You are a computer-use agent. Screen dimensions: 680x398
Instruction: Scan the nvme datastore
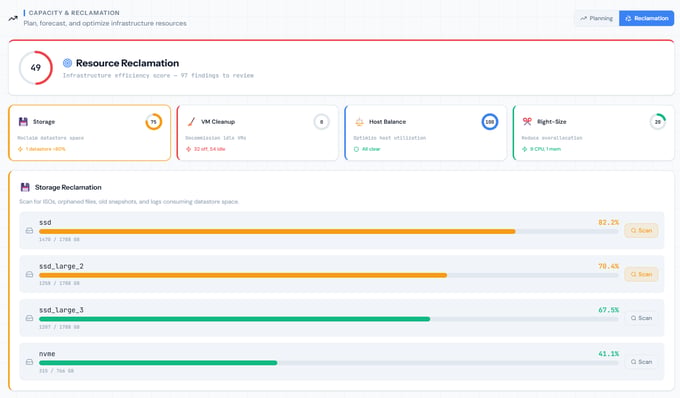click(x=641, y=362)
